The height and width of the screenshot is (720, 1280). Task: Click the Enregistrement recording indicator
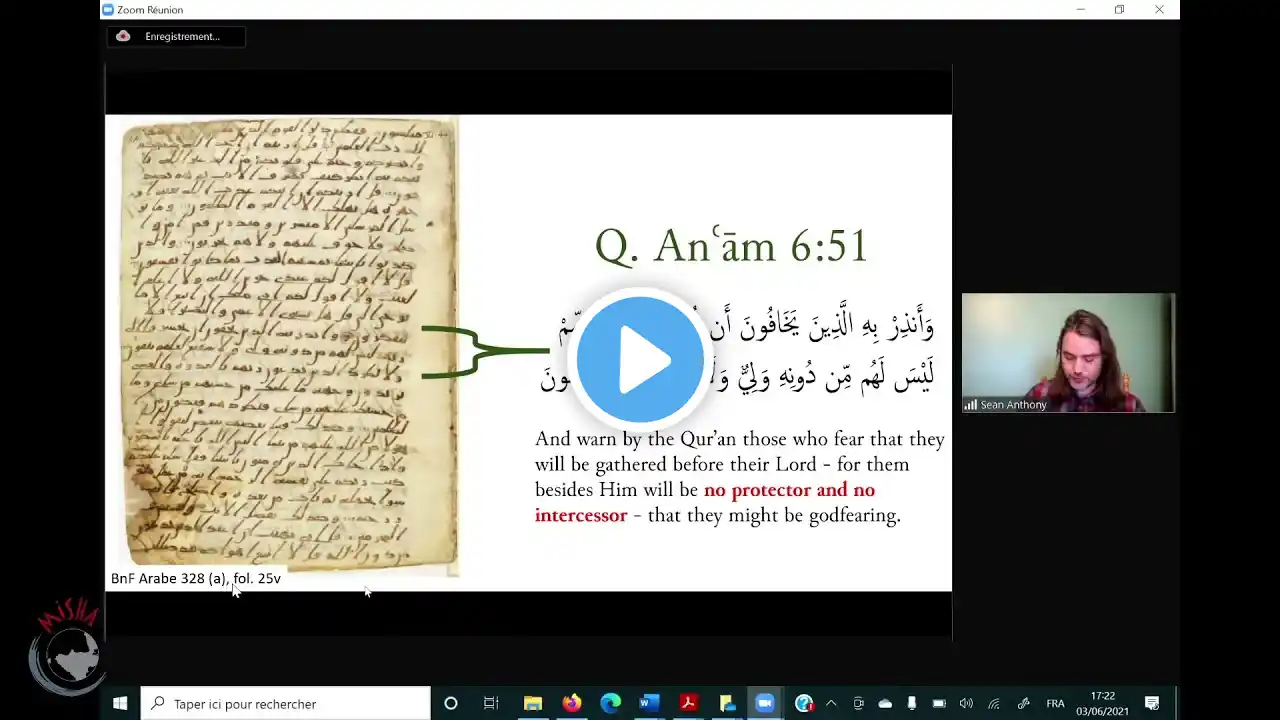[175, 37]
